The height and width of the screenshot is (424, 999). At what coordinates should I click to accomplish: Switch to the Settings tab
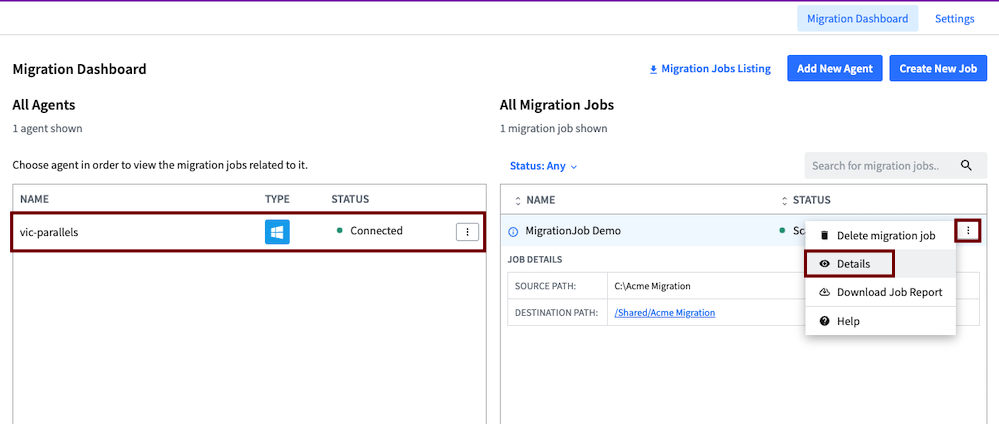pyautogui.click(x=954, y=18)
